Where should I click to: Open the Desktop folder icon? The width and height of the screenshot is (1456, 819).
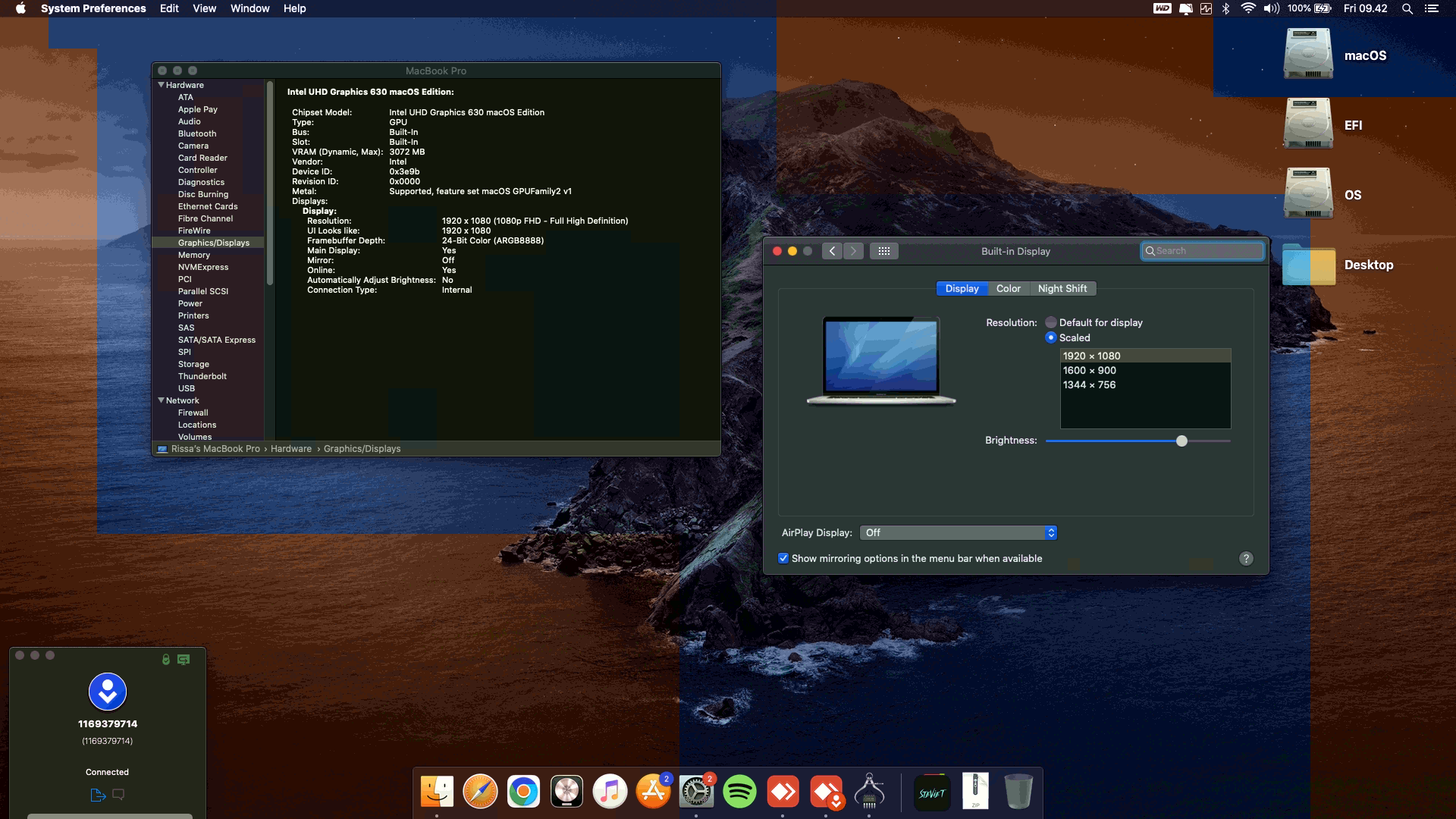tap(1308, 264)
